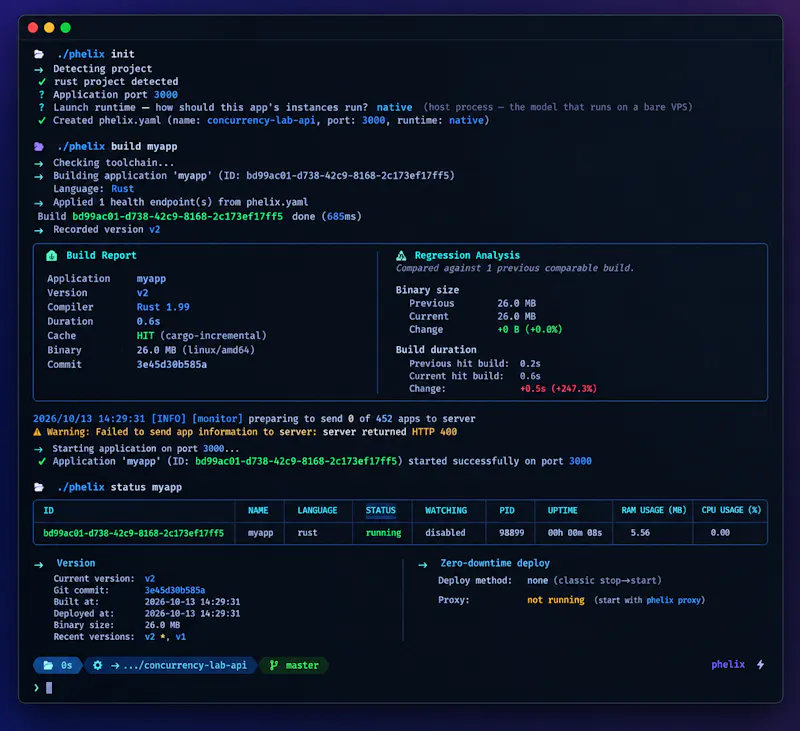The width and height of the screenshot is (800, 731).
Task: Click the Build Report house icon
Action: pos(52,256)
